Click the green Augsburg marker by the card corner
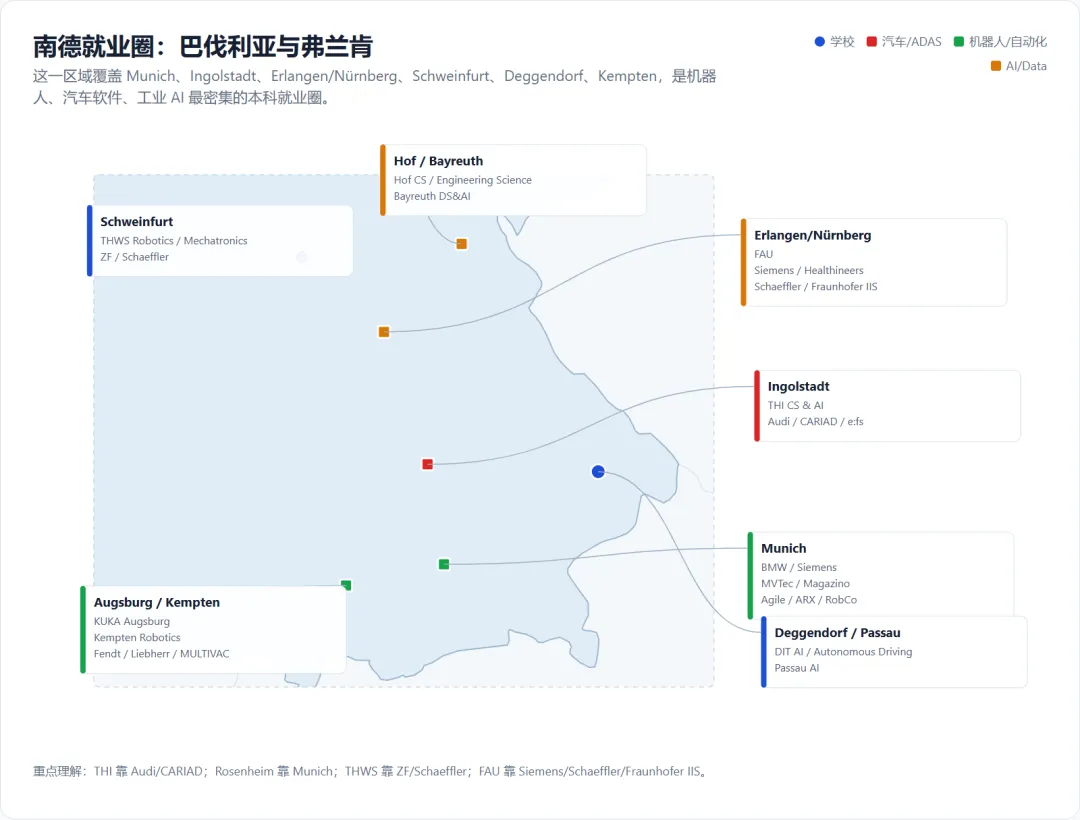The height and width of the screenshot is (820, 1080). point(346,585)
